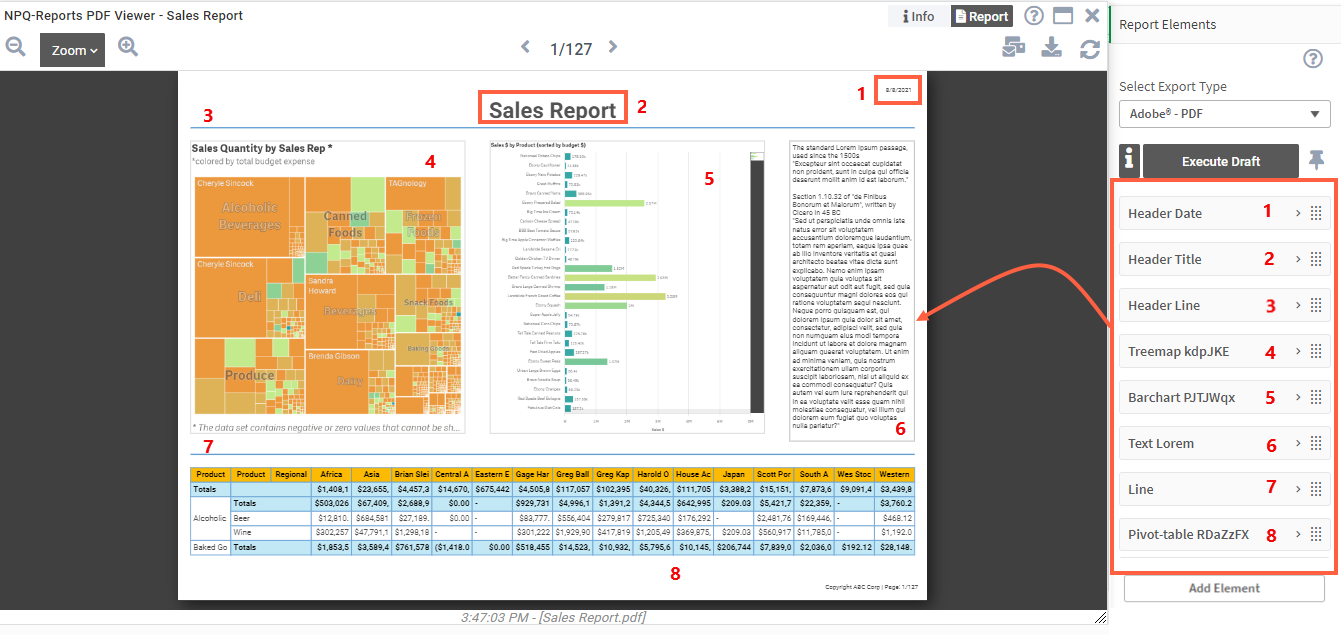
Task: Switch to the Info tab
Action: pyautogui.click(x=918, y=16)
